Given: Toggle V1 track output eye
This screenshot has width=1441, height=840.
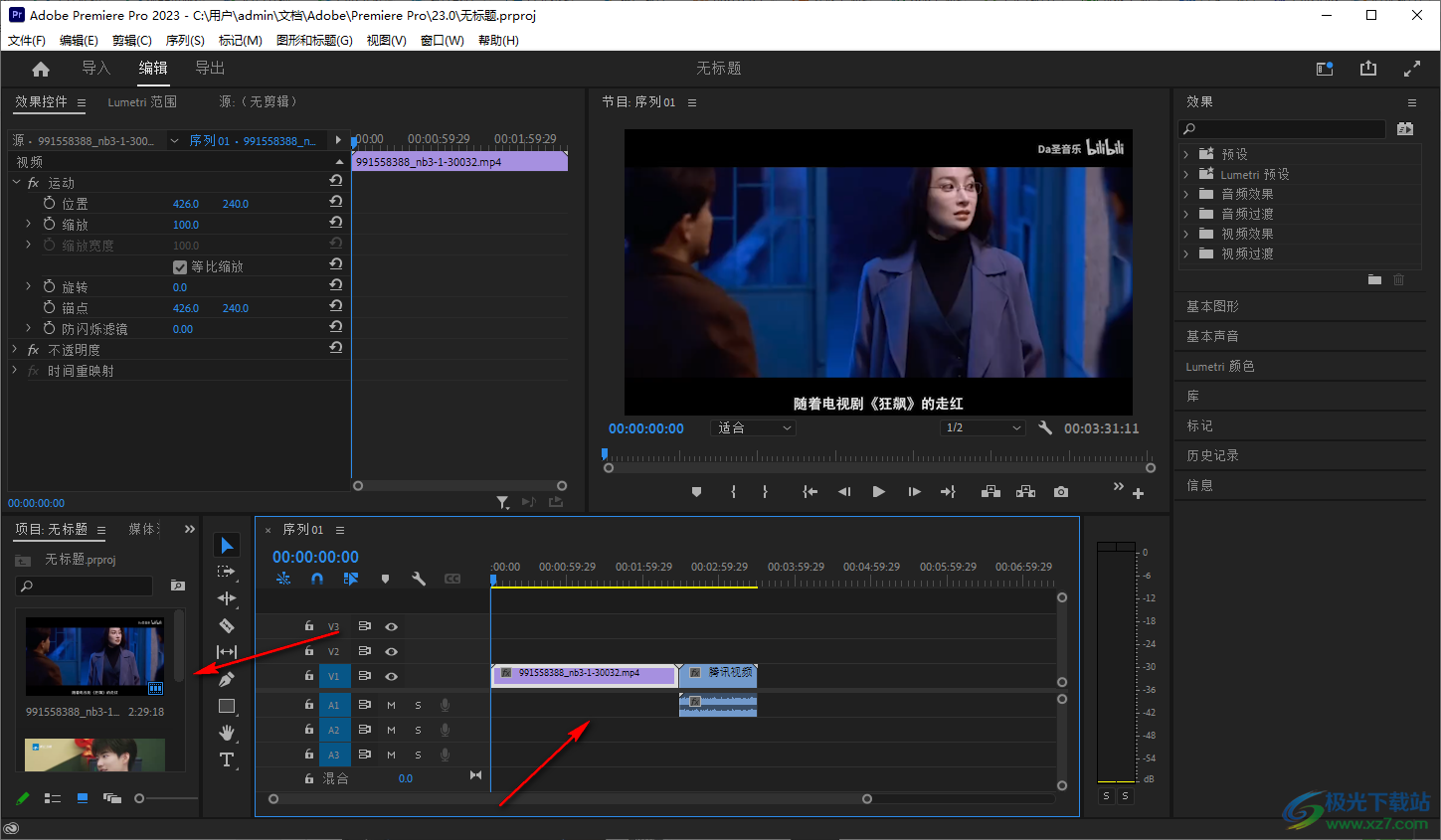Looking at the screenshot, I should 392,676.
